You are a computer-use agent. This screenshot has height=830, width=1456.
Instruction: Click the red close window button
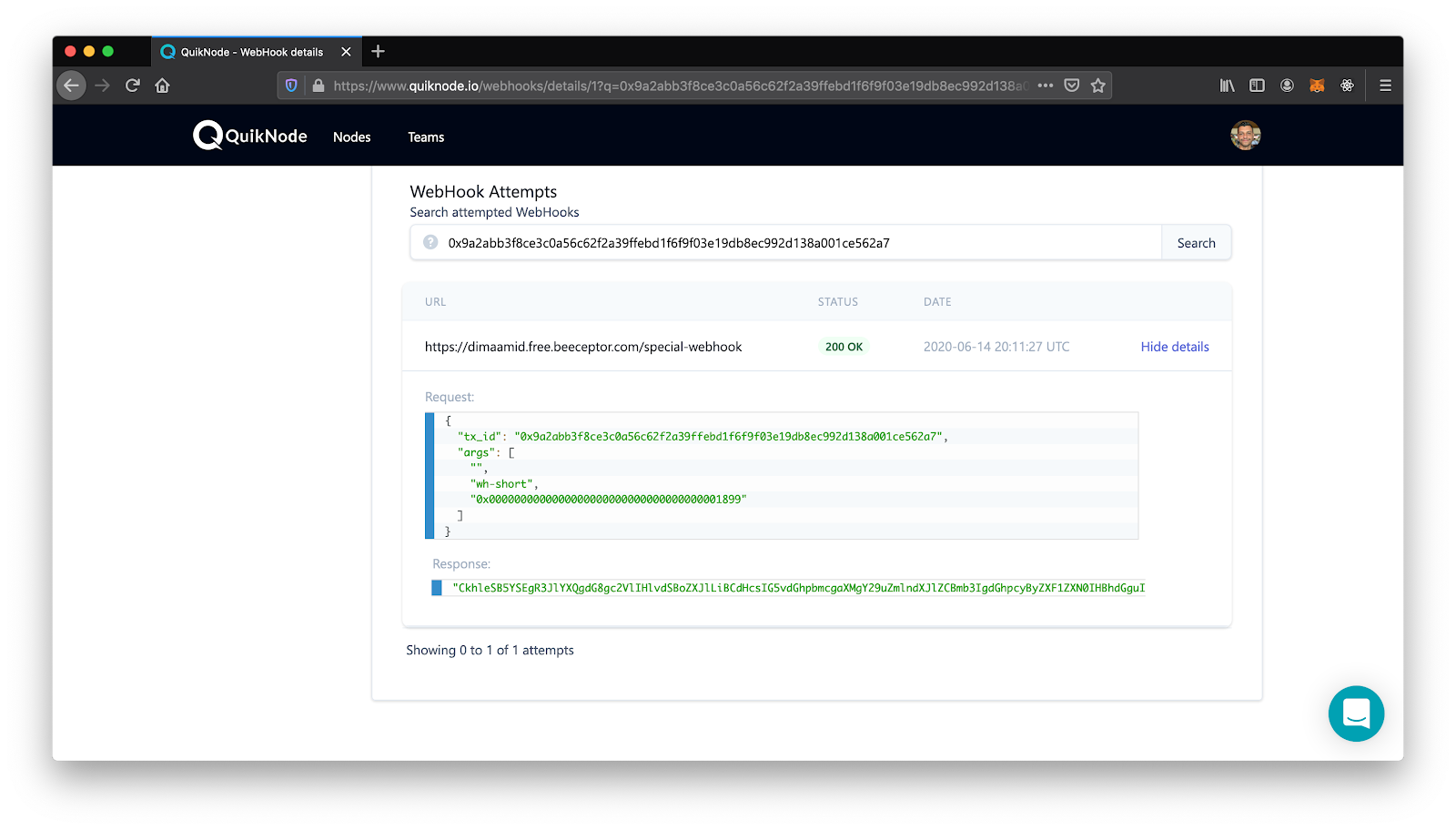point(70,51)
